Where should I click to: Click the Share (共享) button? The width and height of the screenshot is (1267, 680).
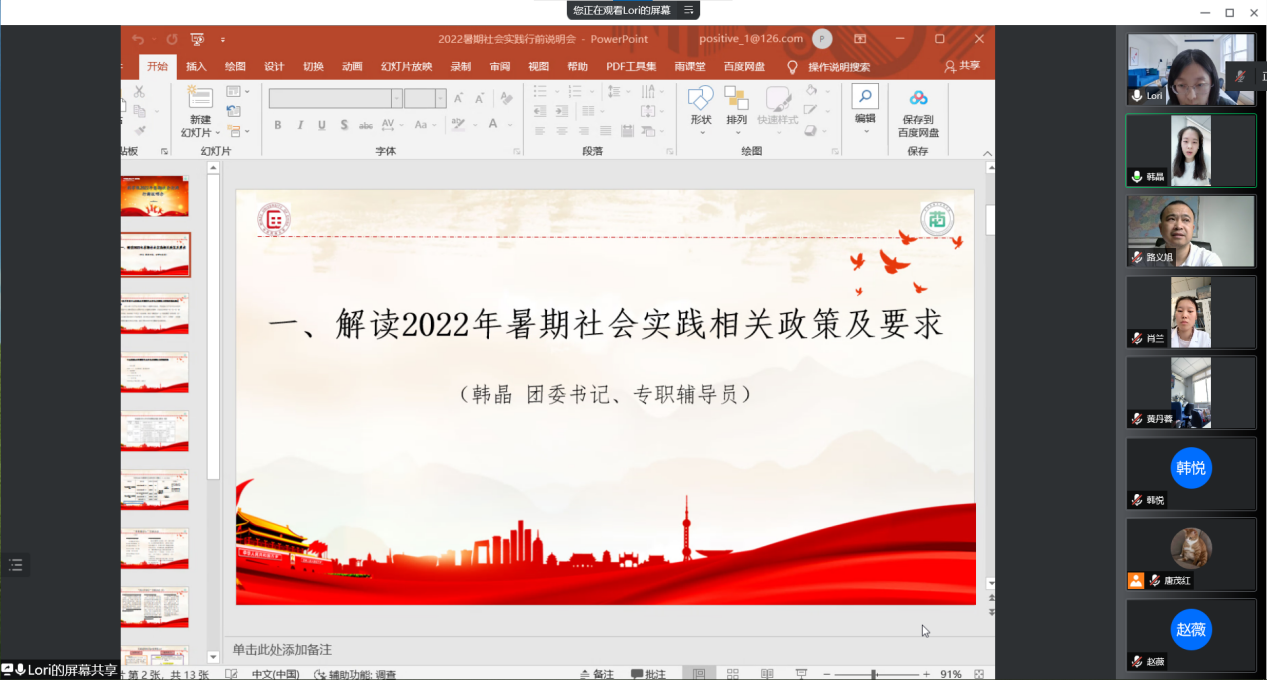962,66
